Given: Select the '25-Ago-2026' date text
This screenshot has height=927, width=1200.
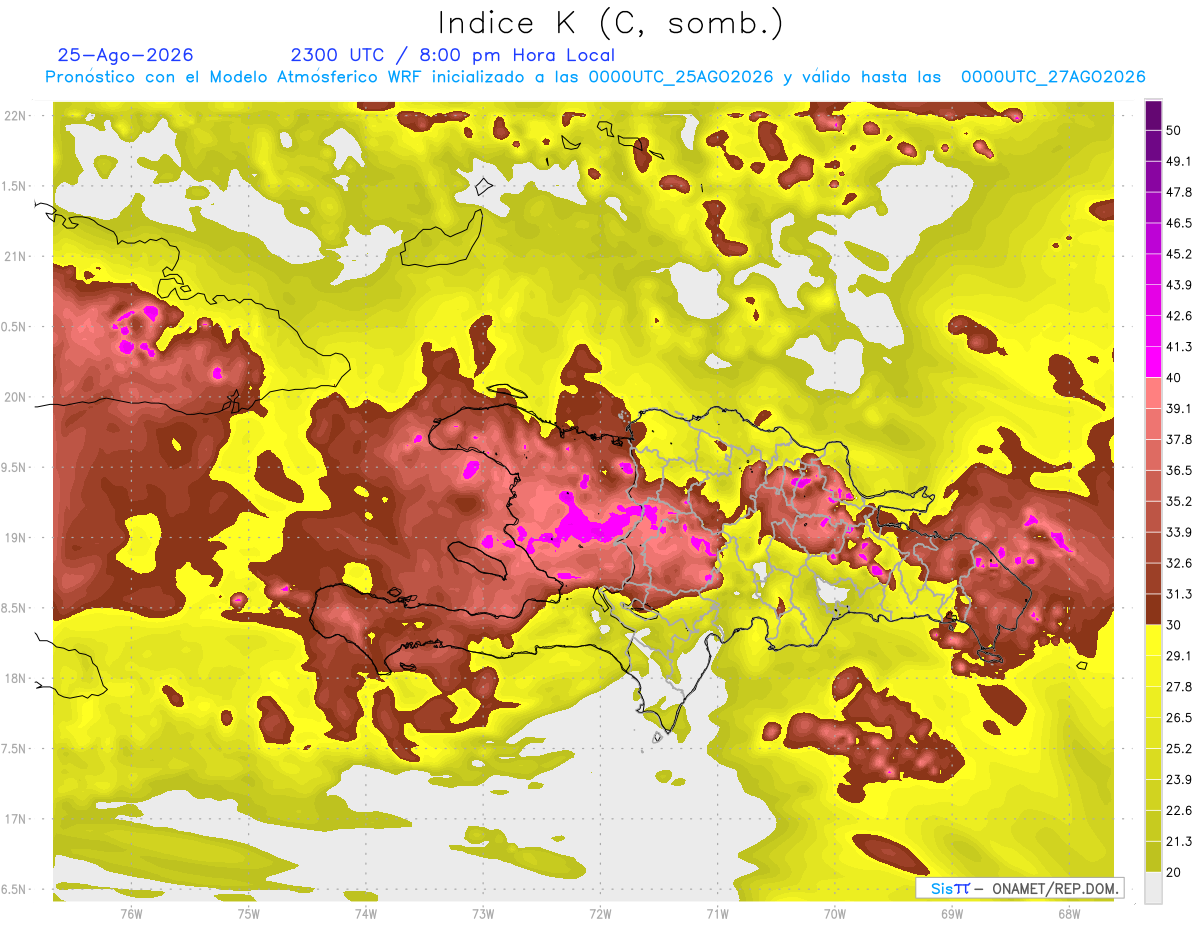Looking at the screenshot, I should click(x=126, y=55).
